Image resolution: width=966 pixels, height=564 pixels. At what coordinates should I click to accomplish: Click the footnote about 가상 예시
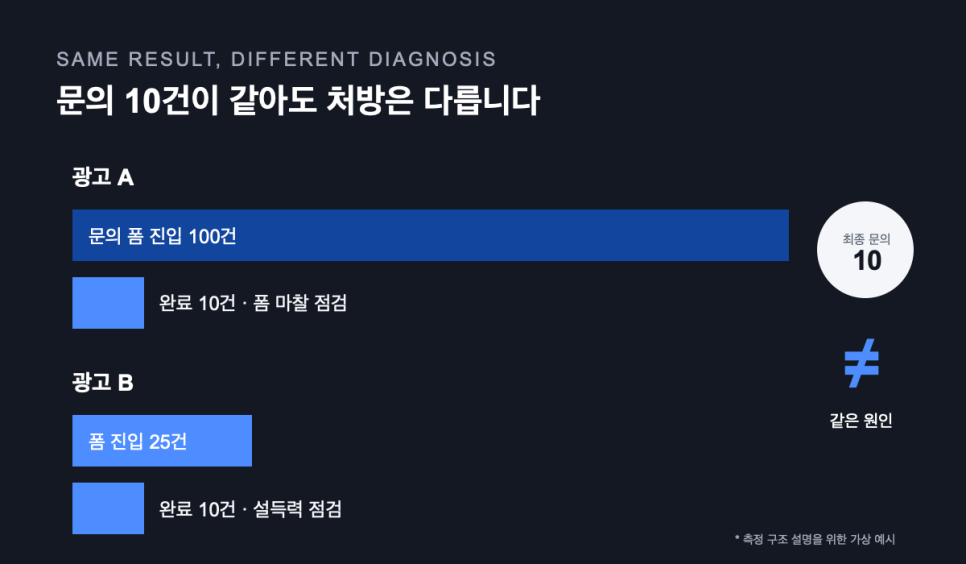814,539
